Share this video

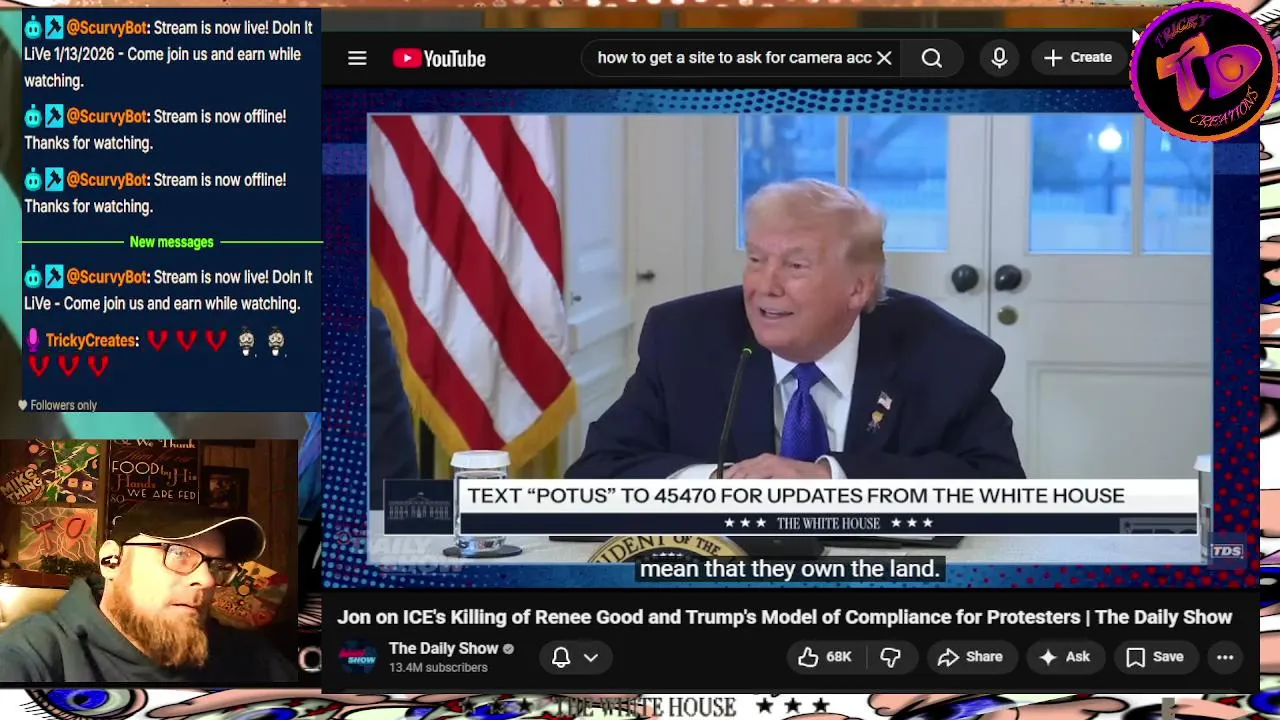click(x=970, y=657)
